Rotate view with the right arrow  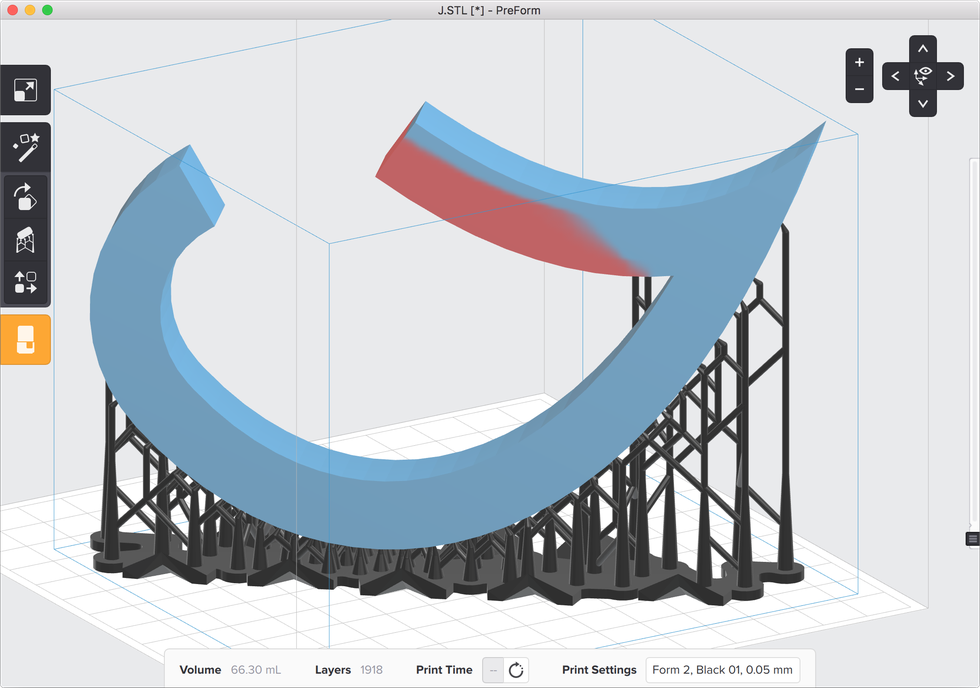[950, 76]
